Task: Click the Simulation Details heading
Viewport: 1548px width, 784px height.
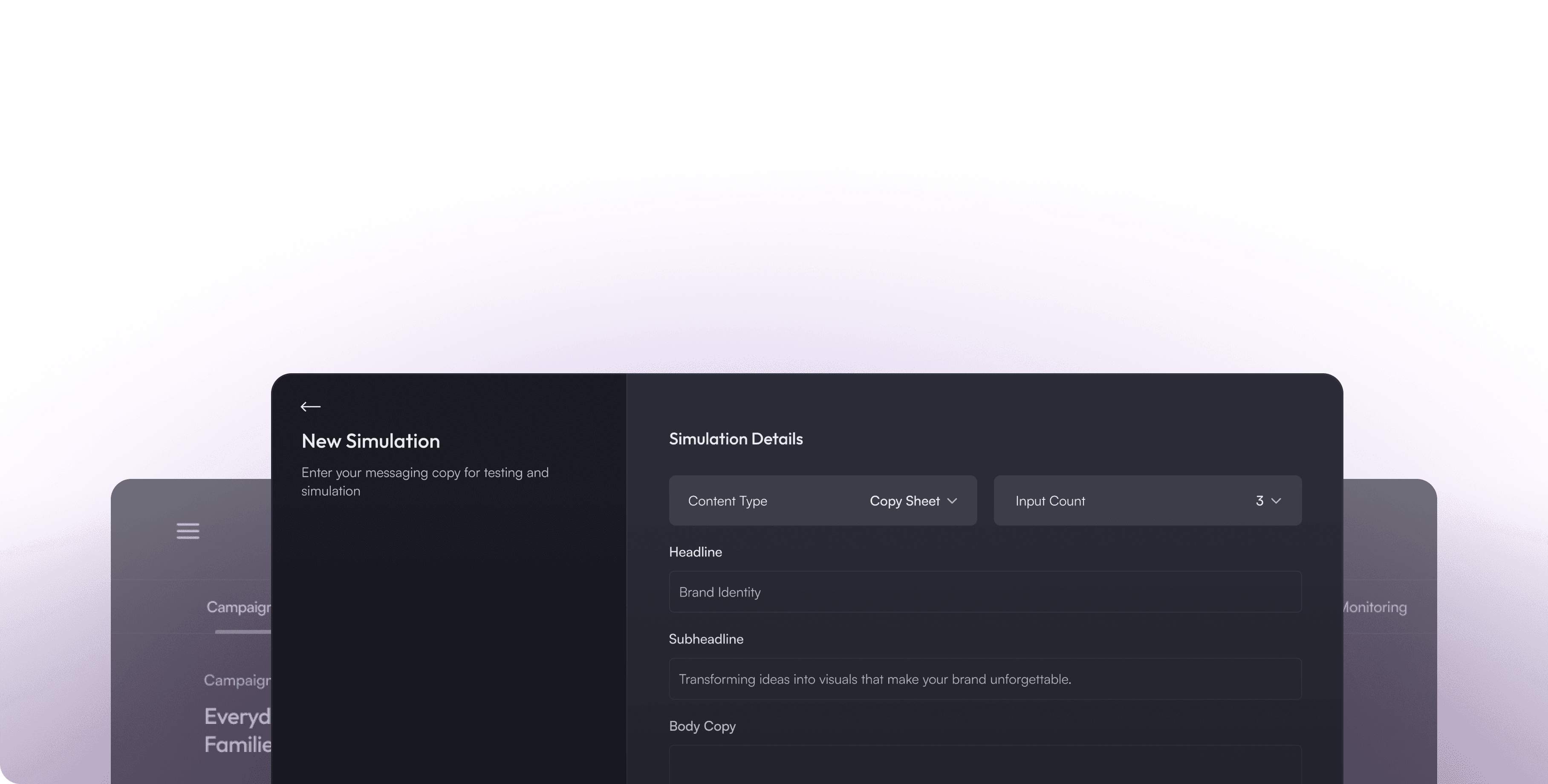Action: coord(736,438)
